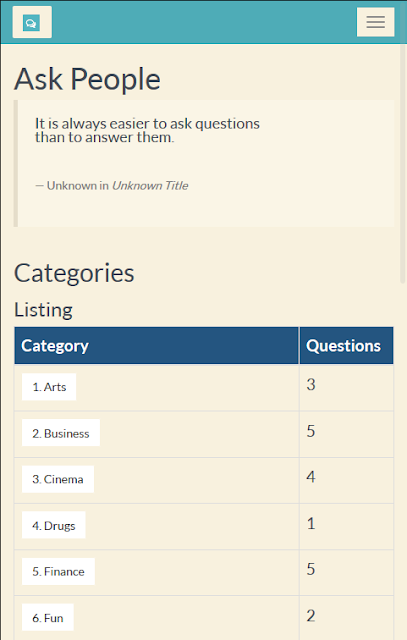This screenshot has width=407, height=640.
Task: Open the 4. Drugs category
Action: coord(54,525)
